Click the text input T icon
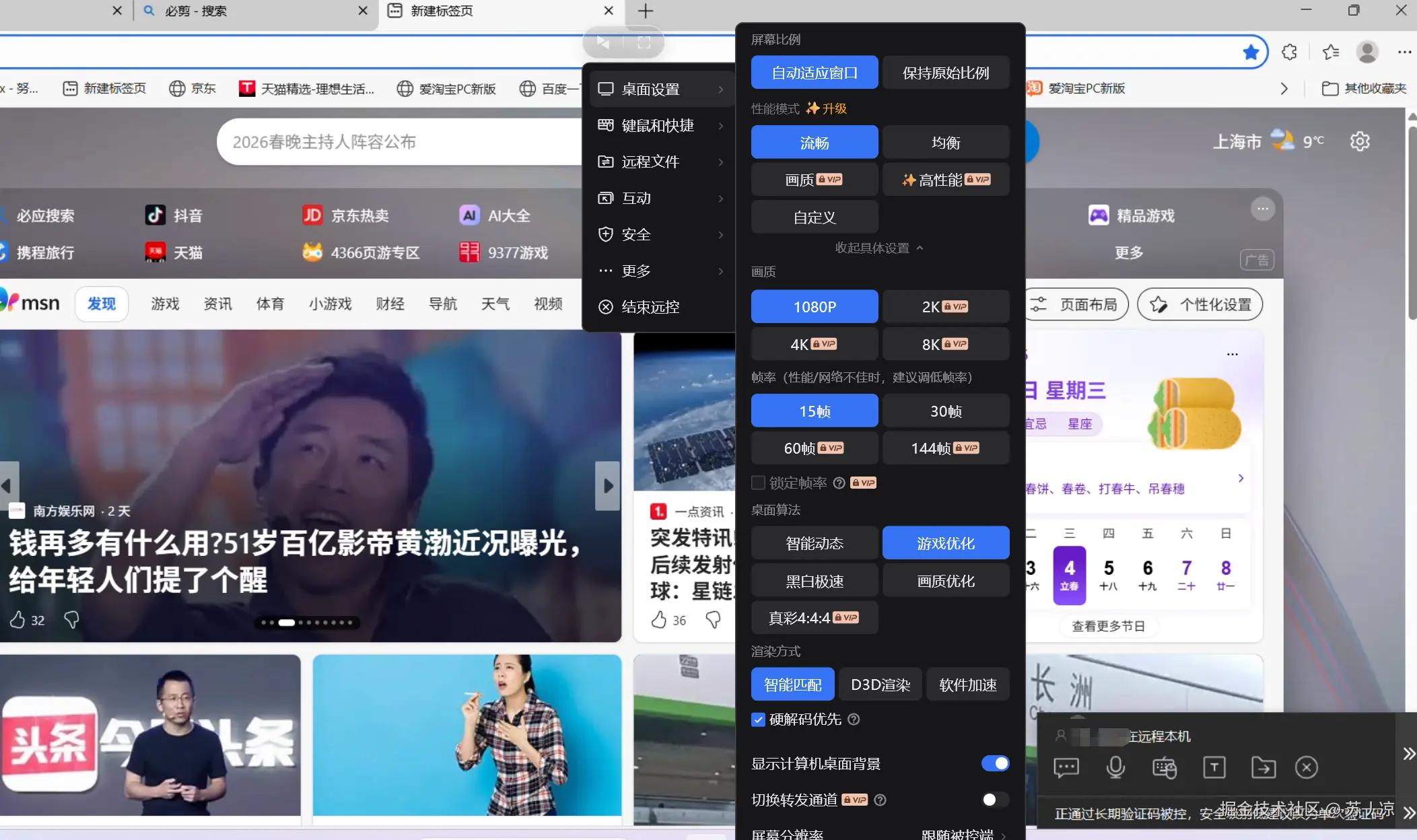 coord(1214,767)
